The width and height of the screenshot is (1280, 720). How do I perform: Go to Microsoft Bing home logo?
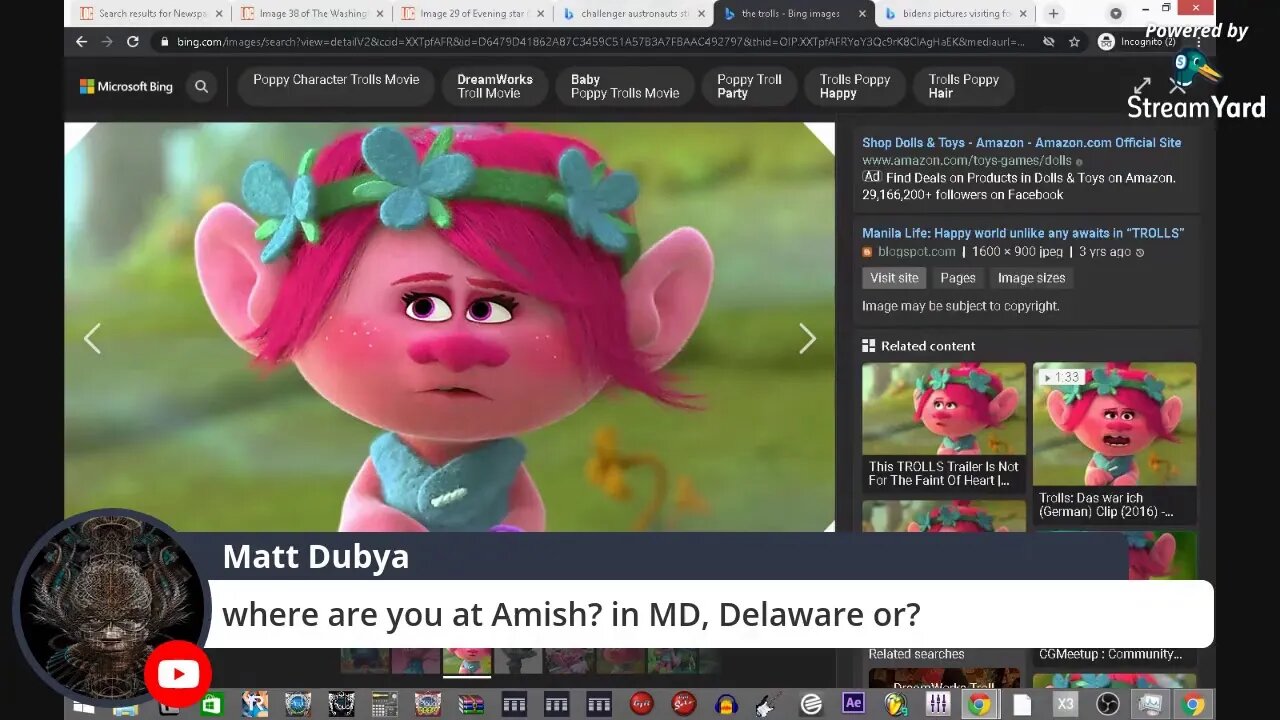[x=126, y=87]
